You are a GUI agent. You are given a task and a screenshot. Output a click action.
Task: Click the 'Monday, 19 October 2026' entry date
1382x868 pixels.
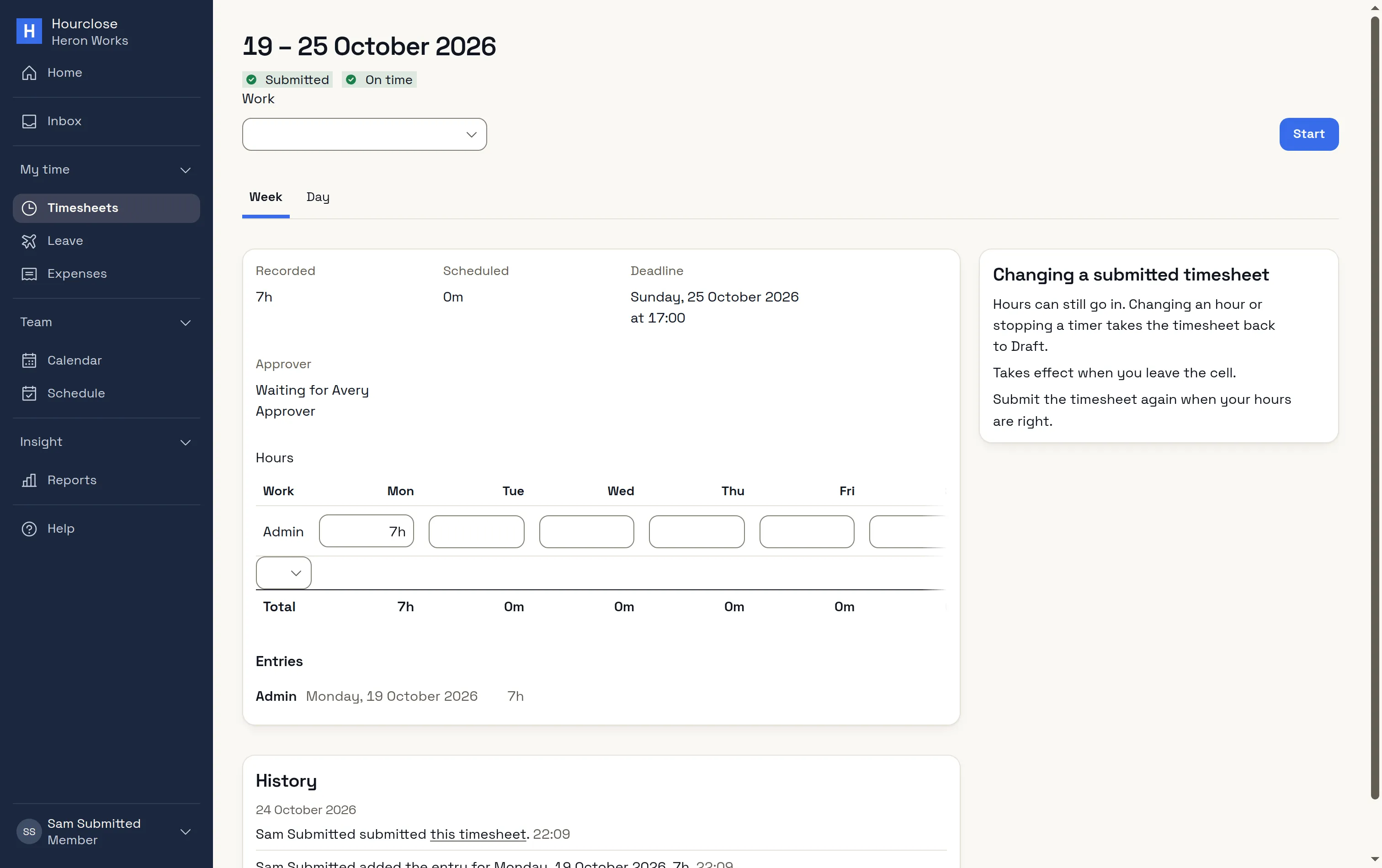[x=392, y=696]
